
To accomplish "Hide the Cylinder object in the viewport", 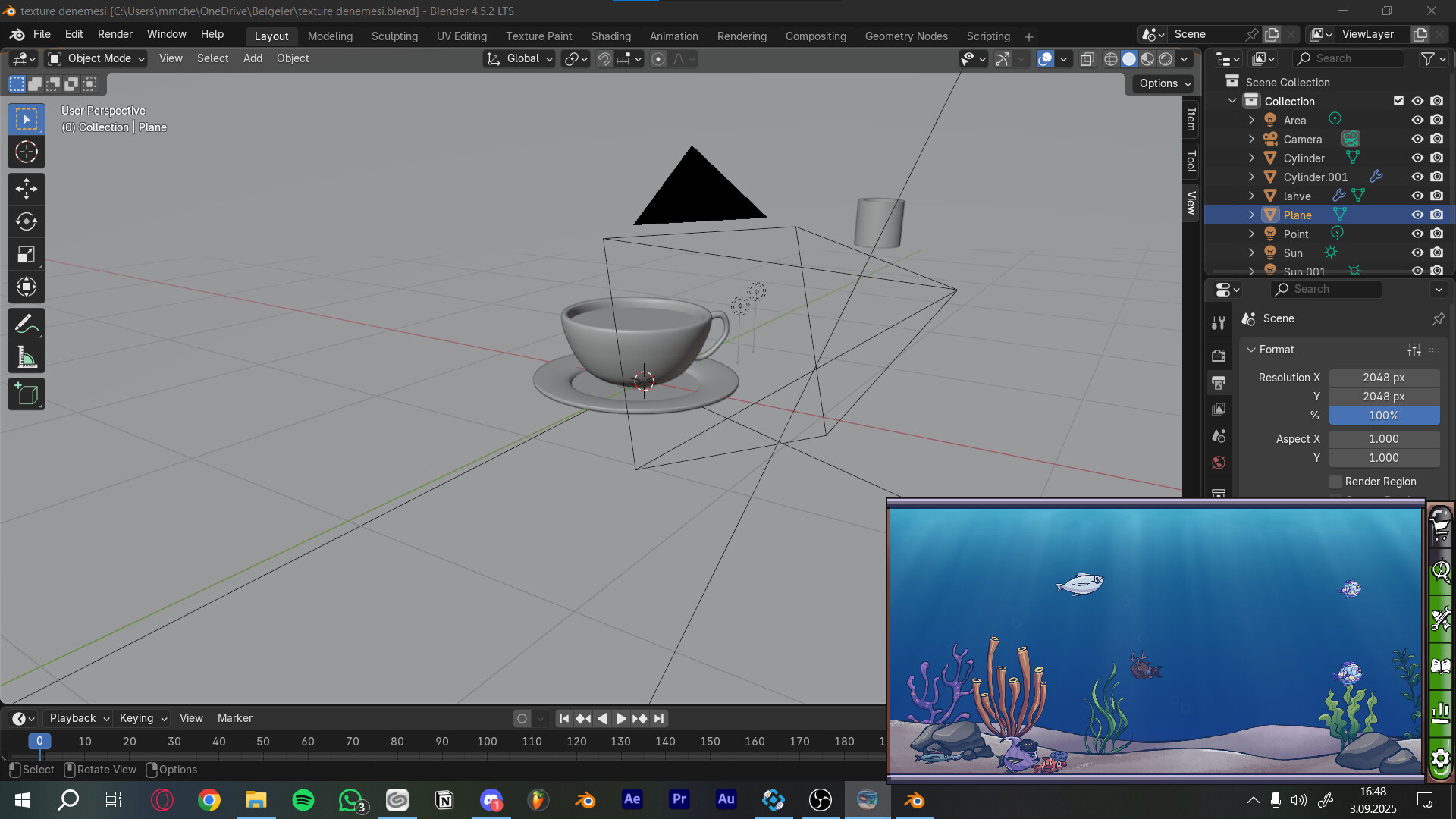I will 1418,158.
